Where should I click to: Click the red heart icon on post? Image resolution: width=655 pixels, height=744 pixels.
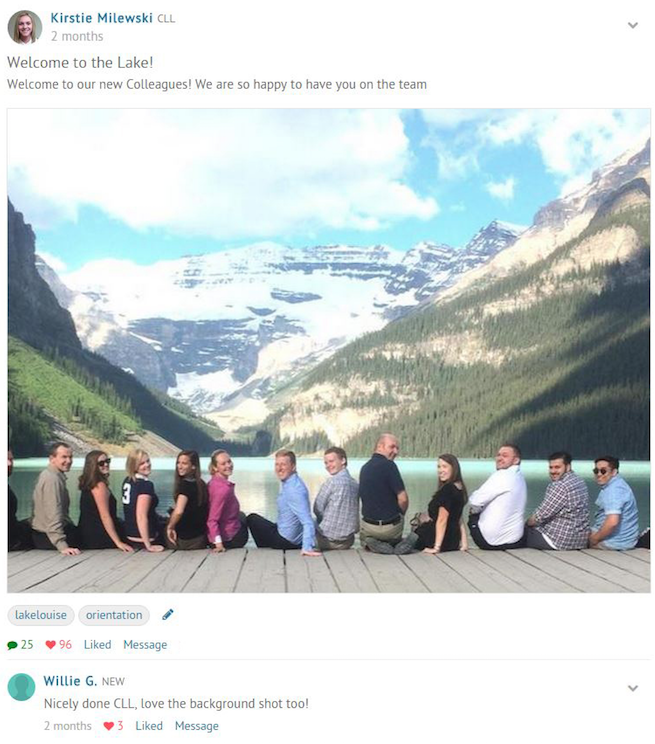50,645
